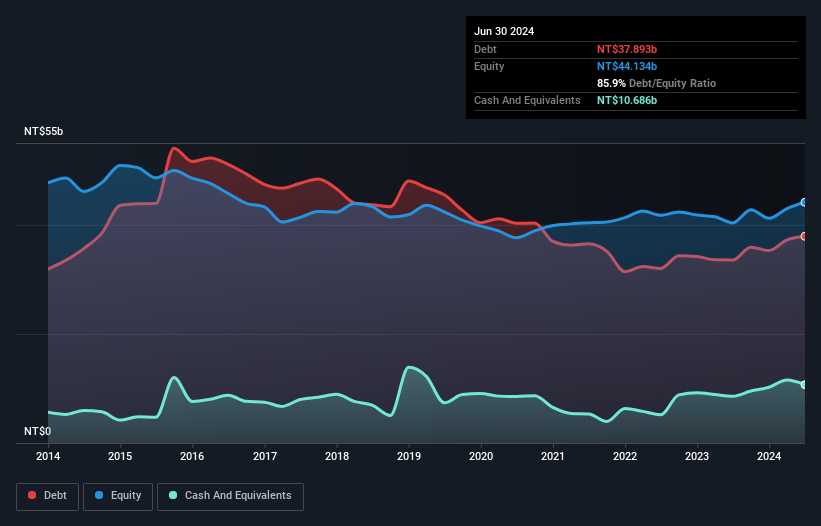Viewport: 821px width, 526px height.
Task: Click the red Debt legend dot
Action: pyautogui.click(x=32, y=495)
